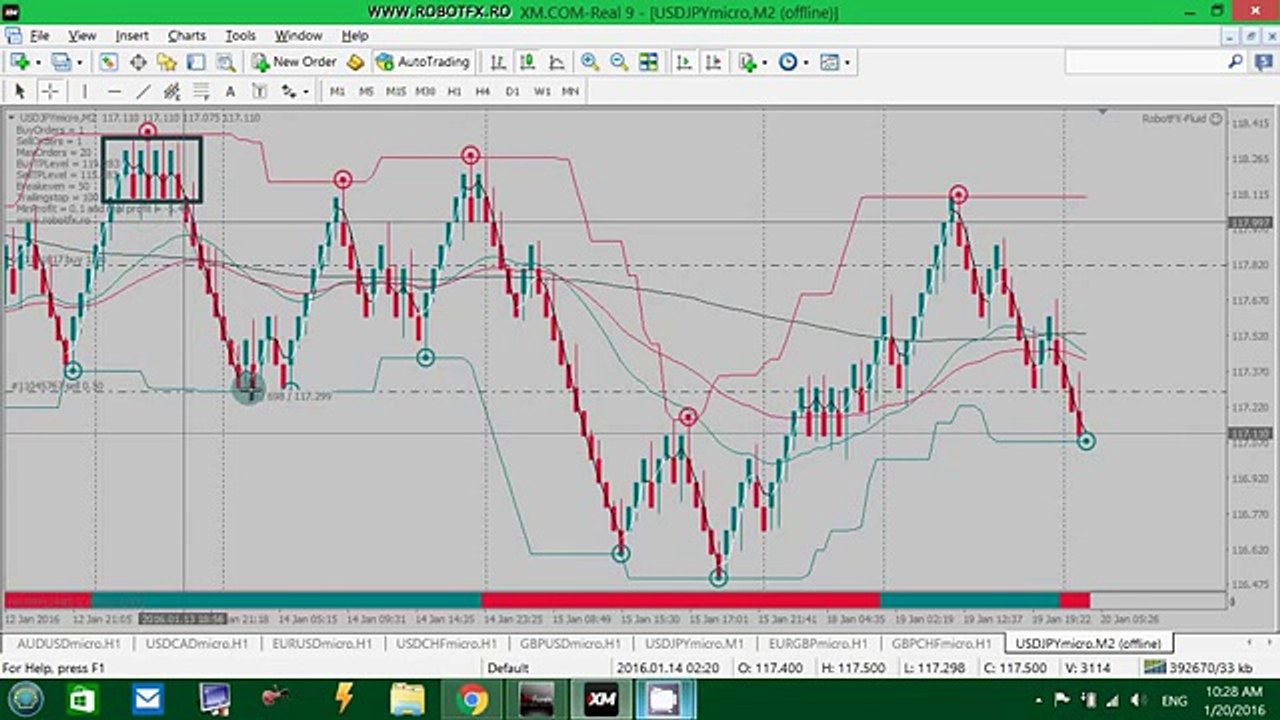The width and height of the screenshot is (1280, 720).
Task: Set timeframe to W1
Action: coord(542,91)
